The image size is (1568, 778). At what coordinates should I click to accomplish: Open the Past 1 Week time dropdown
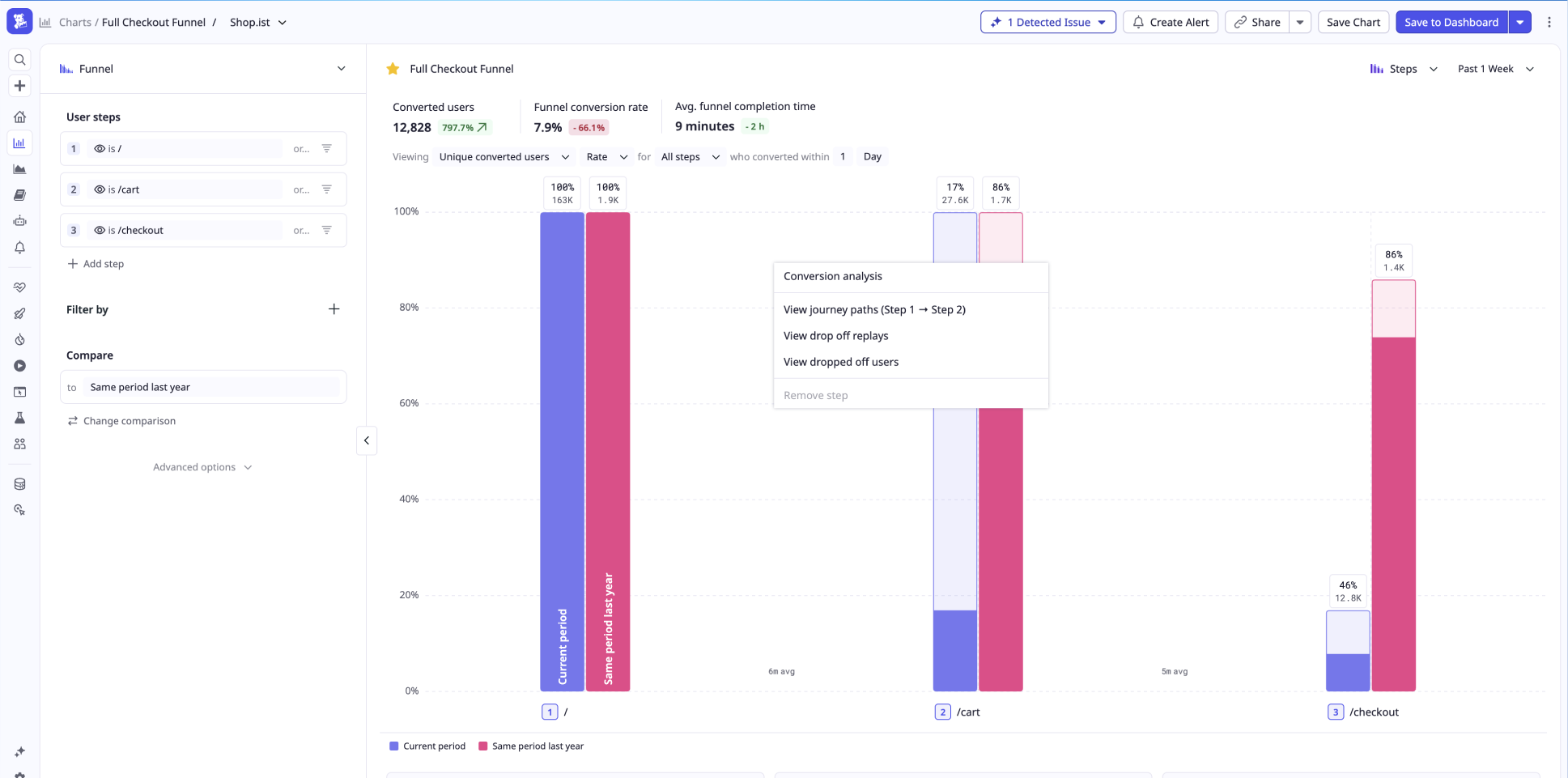tap(1496, 69)
